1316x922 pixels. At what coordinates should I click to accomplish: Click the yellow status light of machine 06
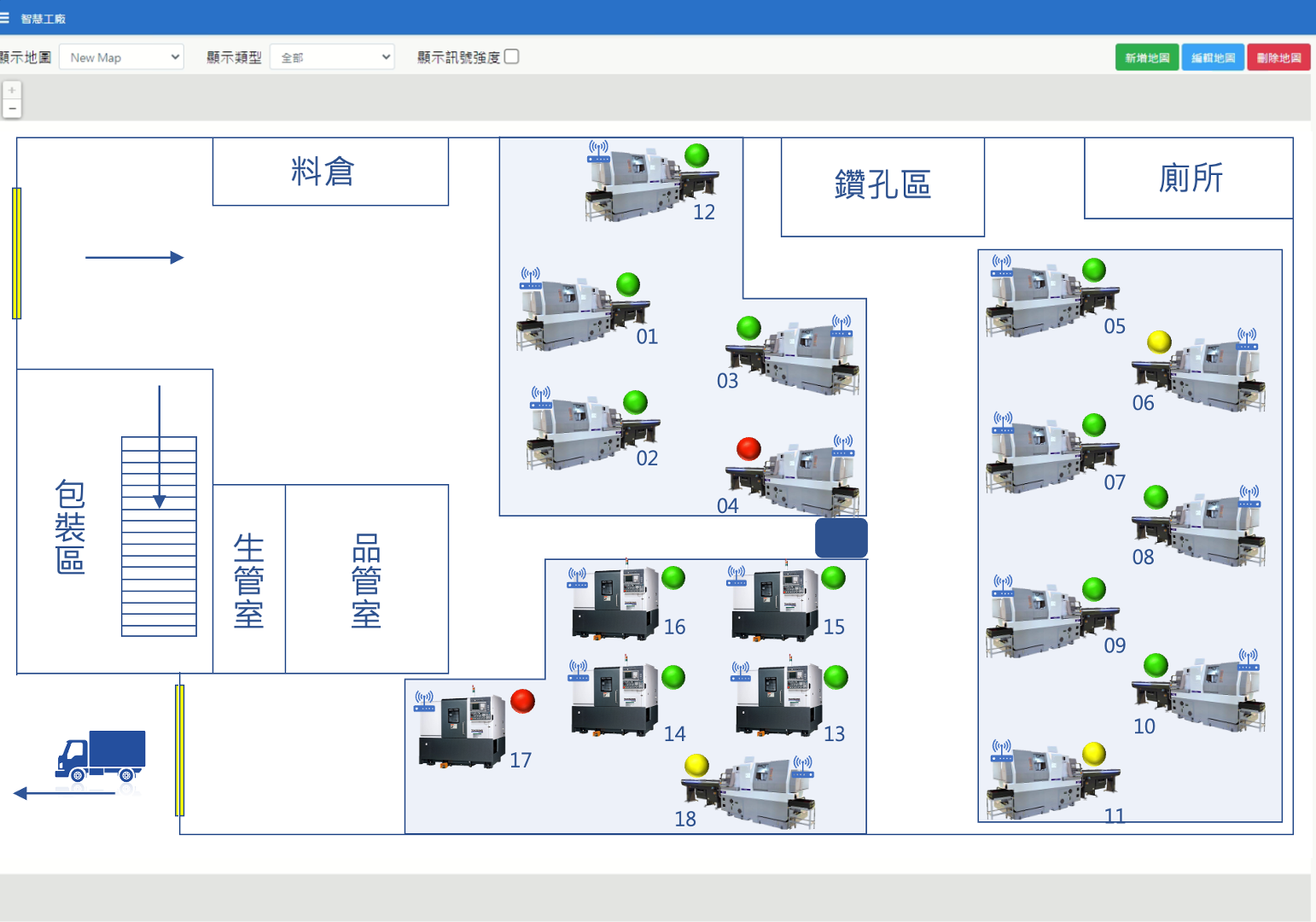click(x=1159, y=341)
